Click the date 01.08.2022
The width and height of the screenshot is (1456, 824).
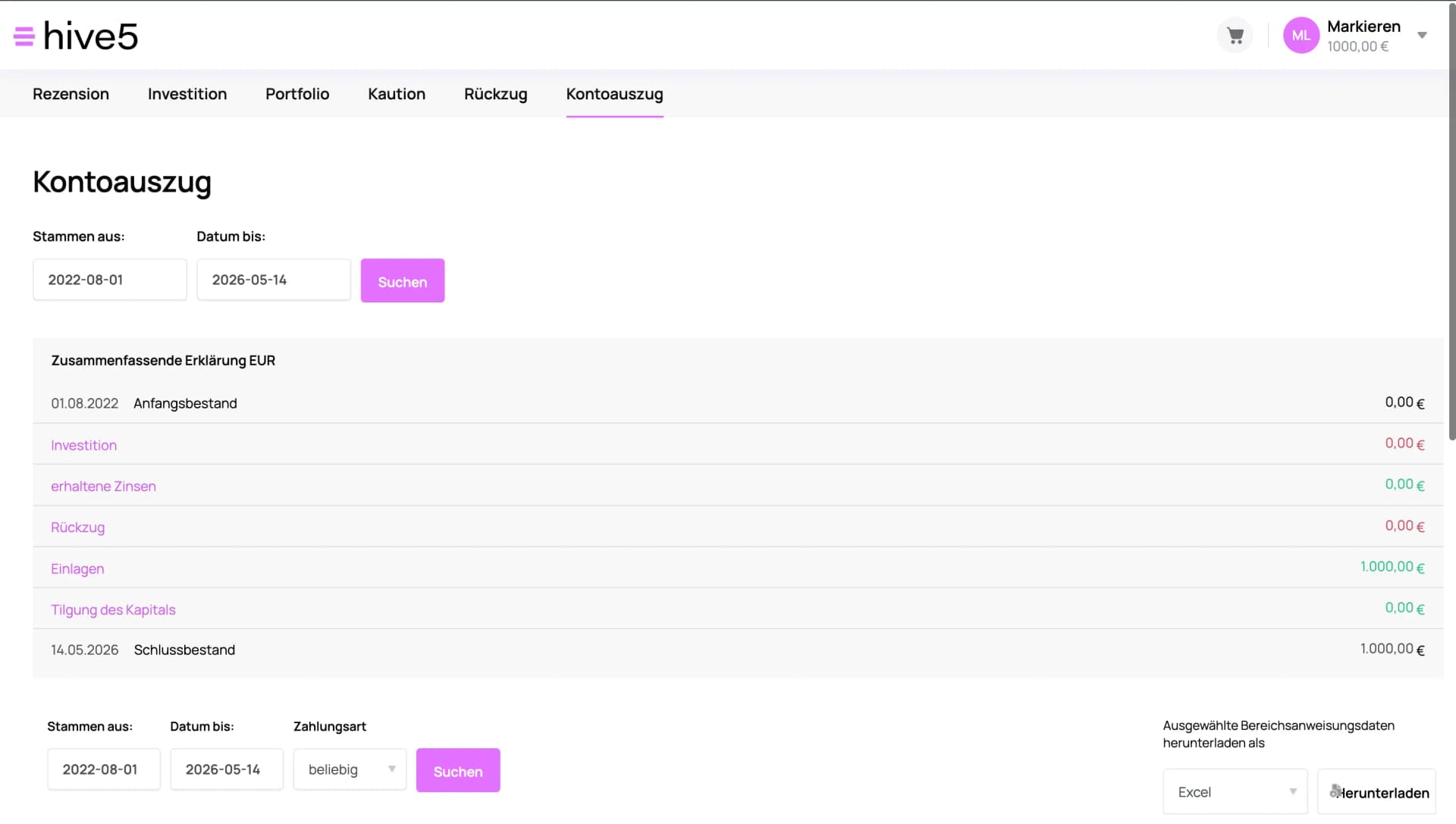tap(85, 404)
